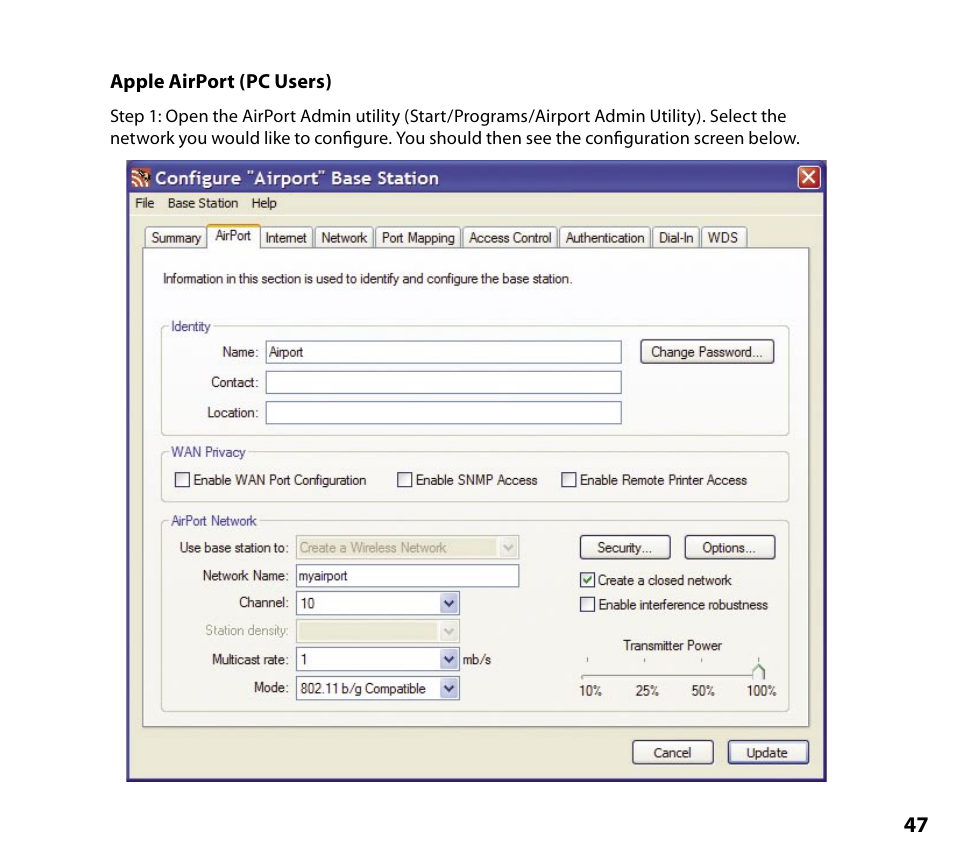Click the empty Location field

tap(444, 413)
